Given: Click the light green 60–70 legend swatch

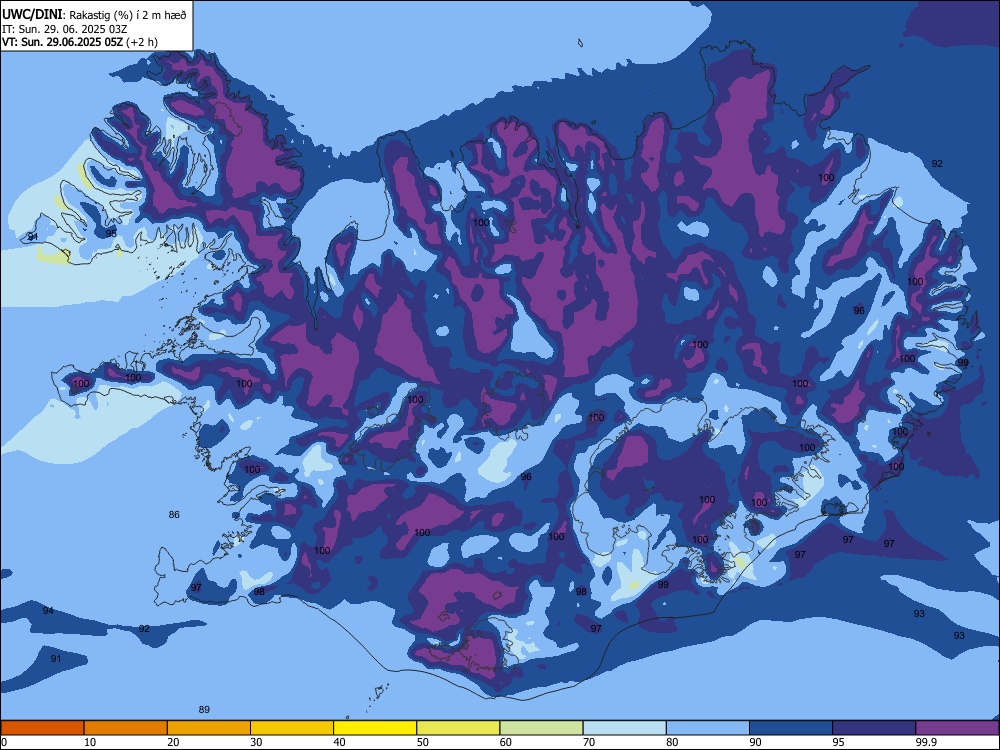Looking at the screenshot, I should pyautogui.click(x=541, y=728).
